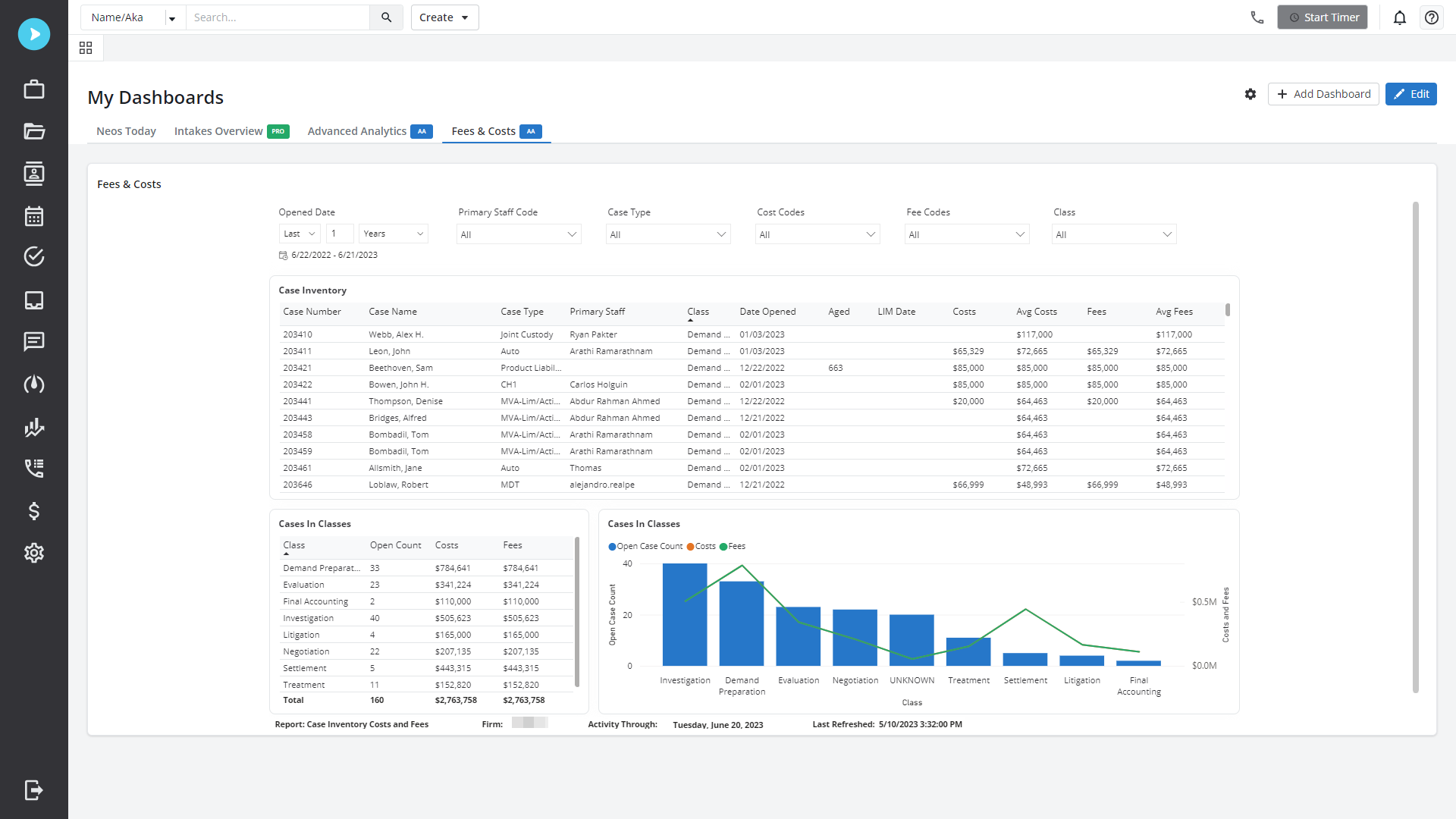Click the Add Dashboard button
The width and height of the screenshot is (1456, 819).
(1323, 94)
